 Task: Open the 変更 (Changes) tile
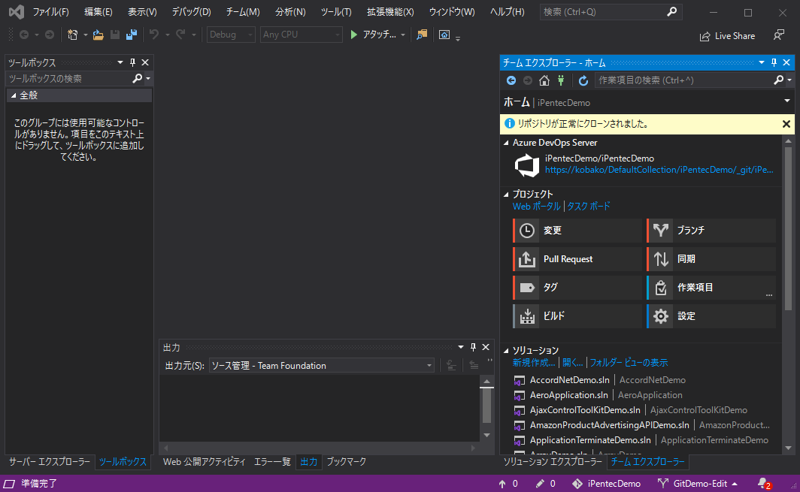[577, 231]
